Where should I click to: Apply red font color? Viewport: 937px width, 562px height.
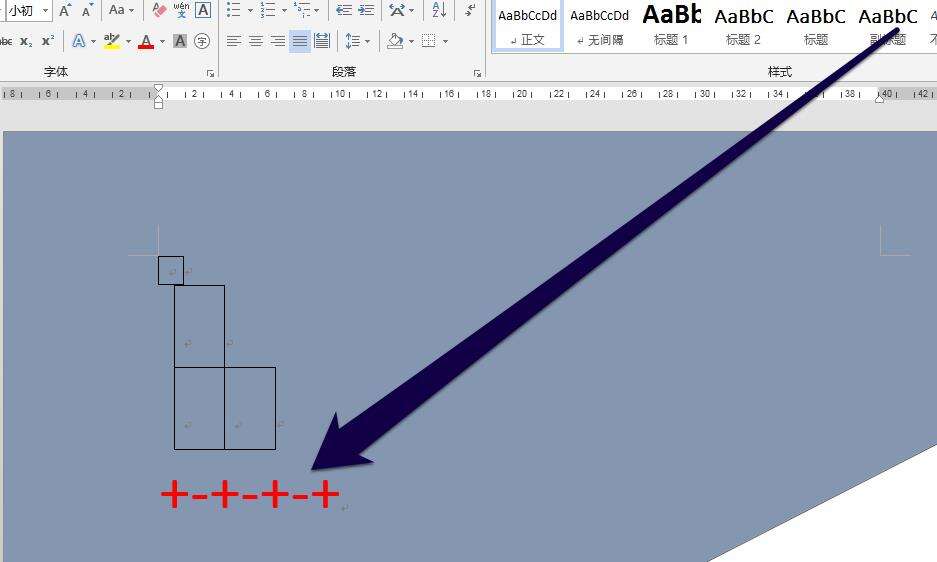[x=146, y=41]
